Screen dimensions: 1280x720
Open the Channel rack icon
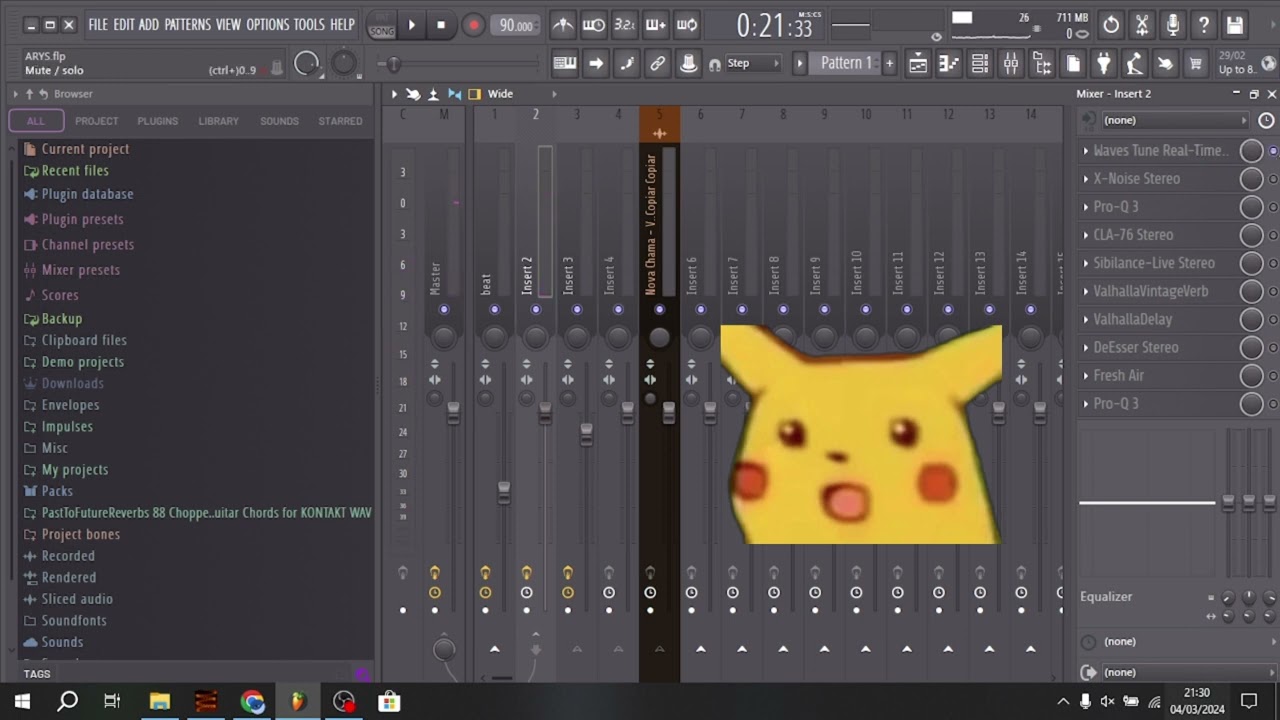point(980,64)
